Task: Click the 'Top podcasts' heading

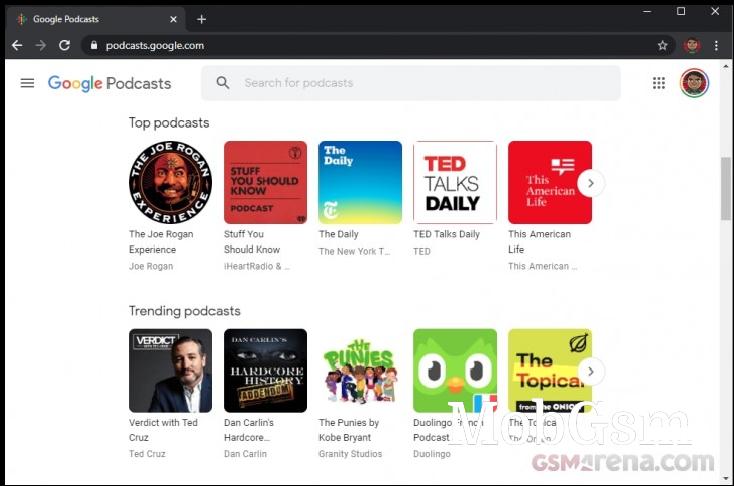Action: pyautogui.click(x=169, y=123)
